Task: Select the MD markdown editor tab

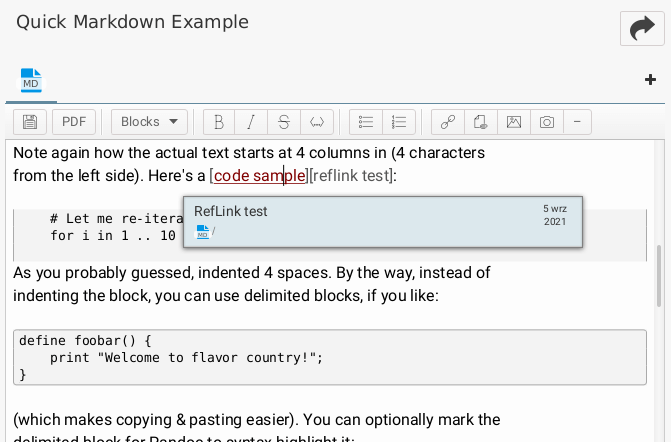Action: tap(31, 80)
